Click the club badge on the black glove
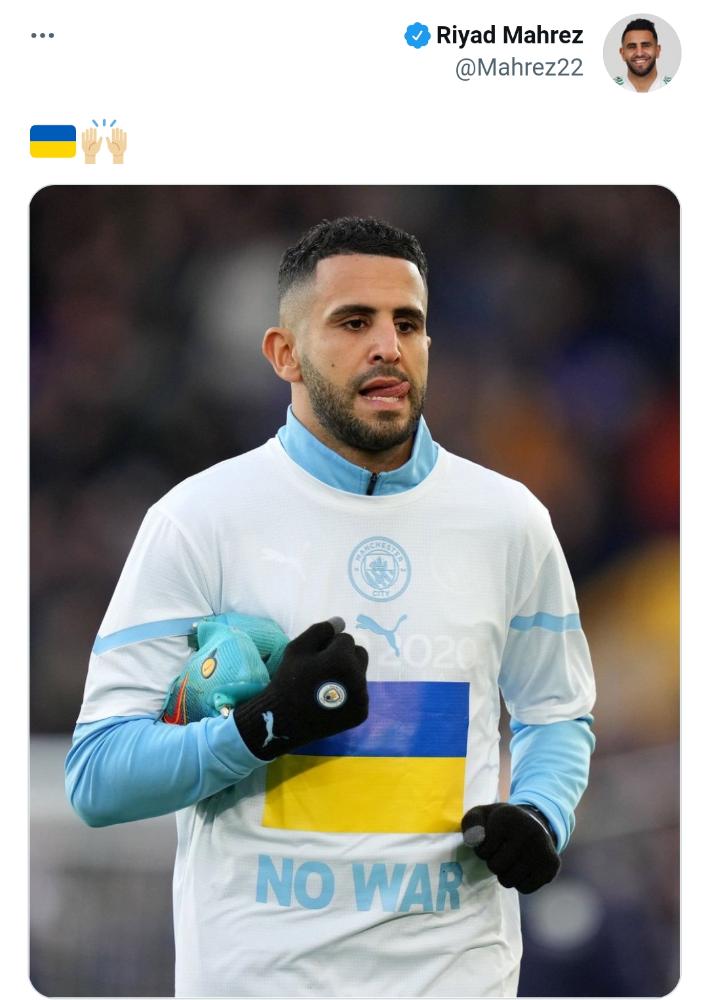Image resolution: width=704 pixels, height=1000 pixels. pos(332,695)
